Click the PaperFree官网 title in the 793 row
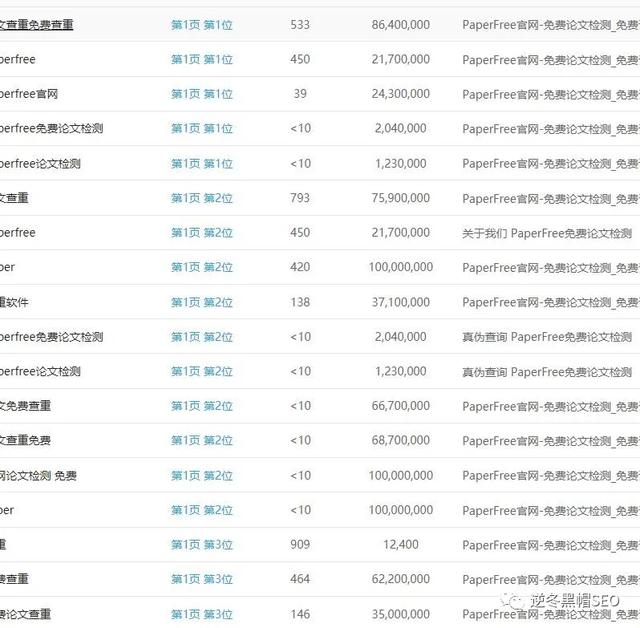The image size is (640, 628). (551, 198)
